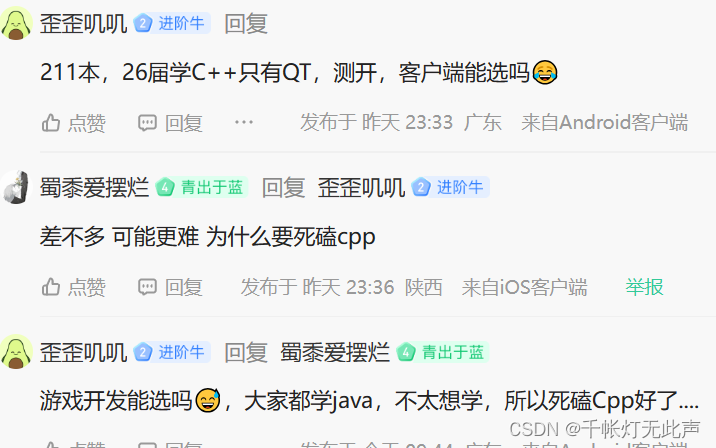The height and width of the screenshot is (448, 716).
Task: Open username 歪歪叽叽 on first comment
Action: [83, 23]
